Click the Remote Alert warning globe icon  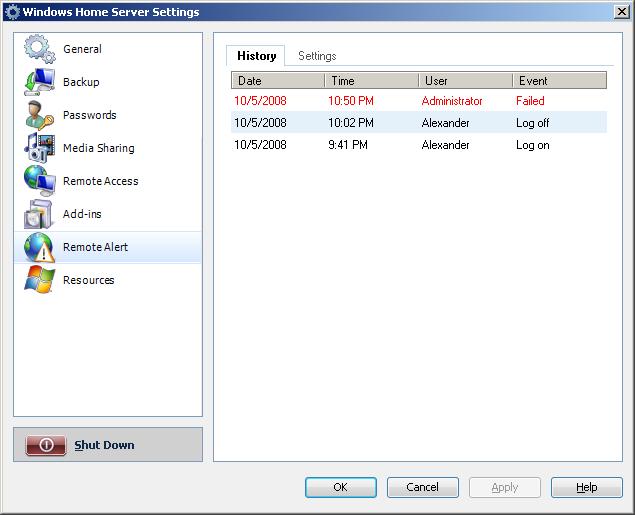39,247
